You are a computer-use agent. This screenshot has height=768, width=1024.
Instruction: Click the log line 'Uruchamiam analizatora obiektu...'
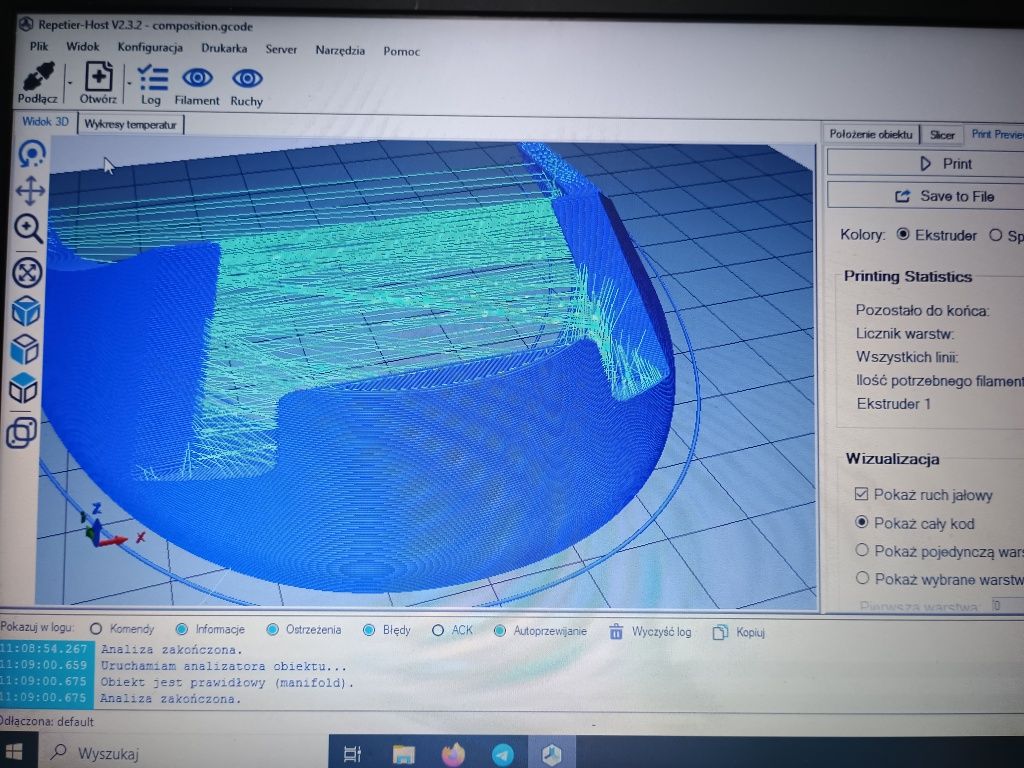[x=223, y=666]
